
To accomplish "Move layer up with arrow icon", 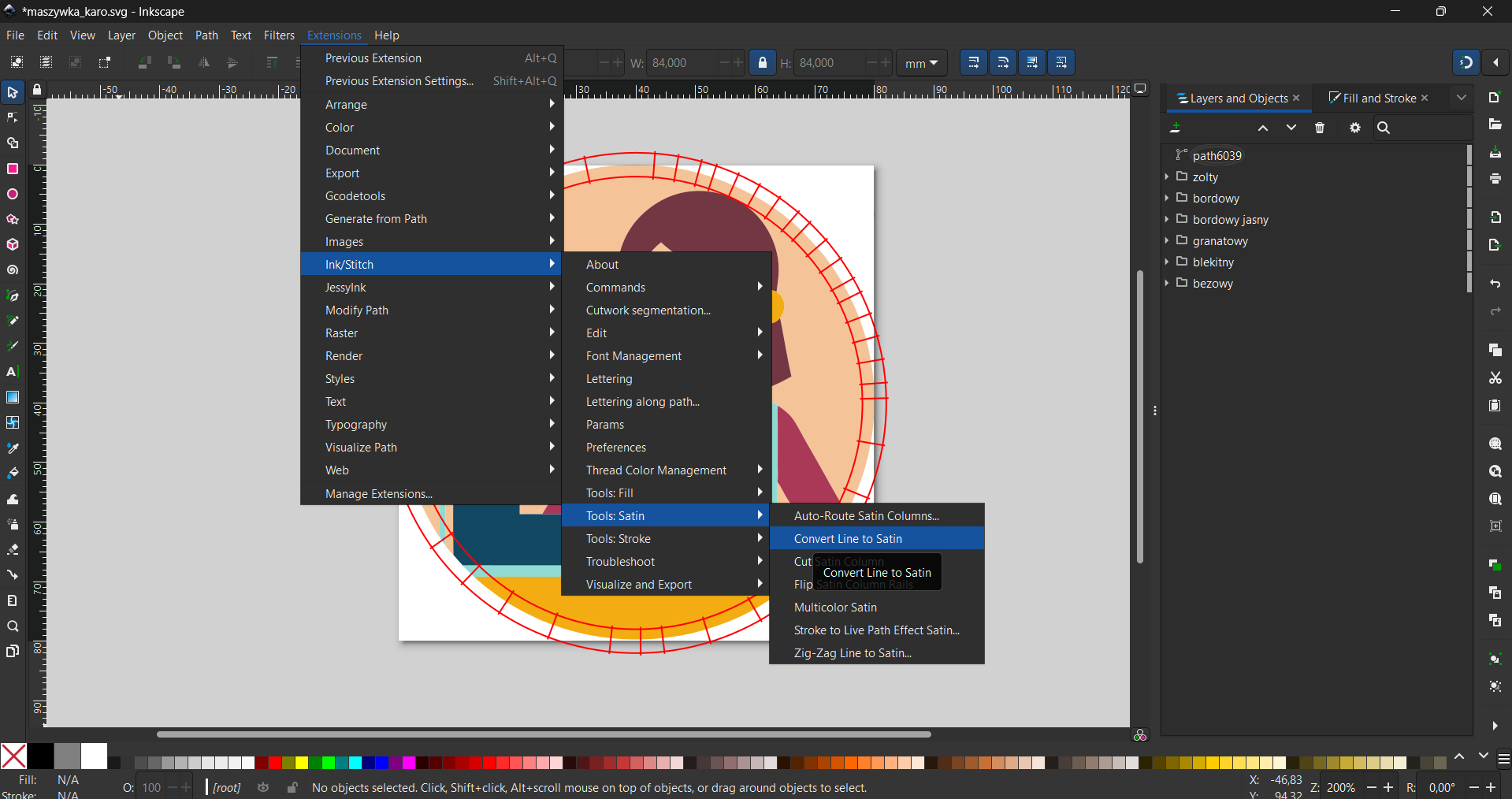I will [x=1263, y=128].
